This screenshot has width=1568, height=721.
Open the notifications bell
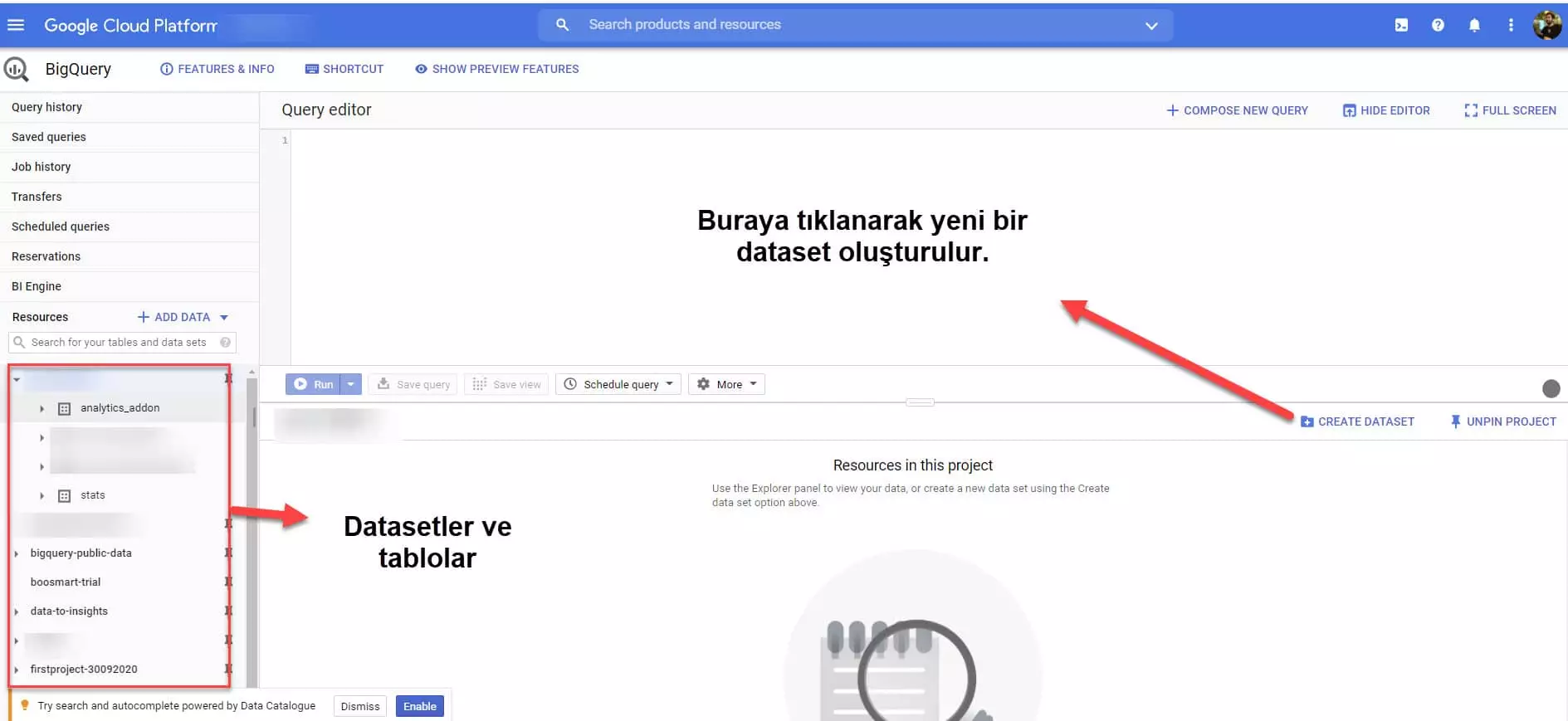tap(1474, 25)
